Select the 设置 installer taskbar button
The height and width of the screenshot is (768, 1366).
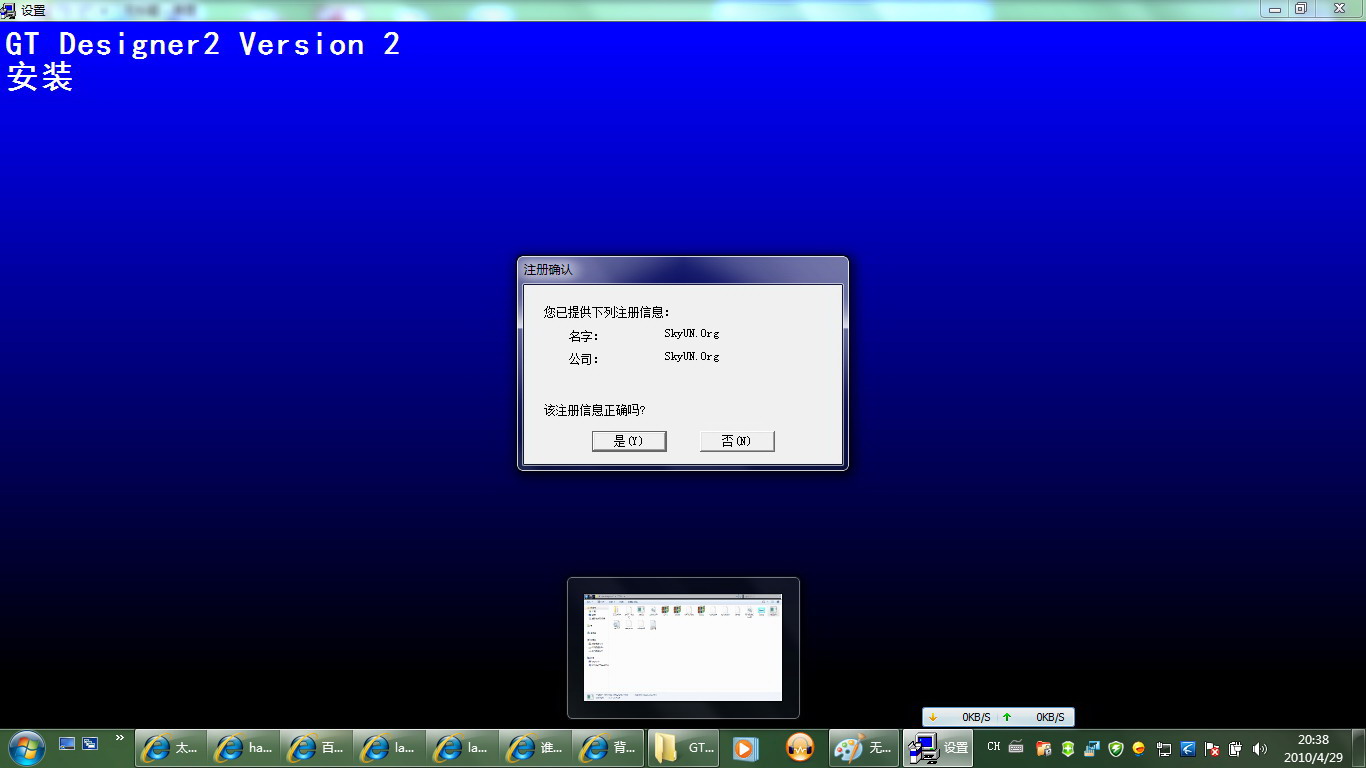938,748
